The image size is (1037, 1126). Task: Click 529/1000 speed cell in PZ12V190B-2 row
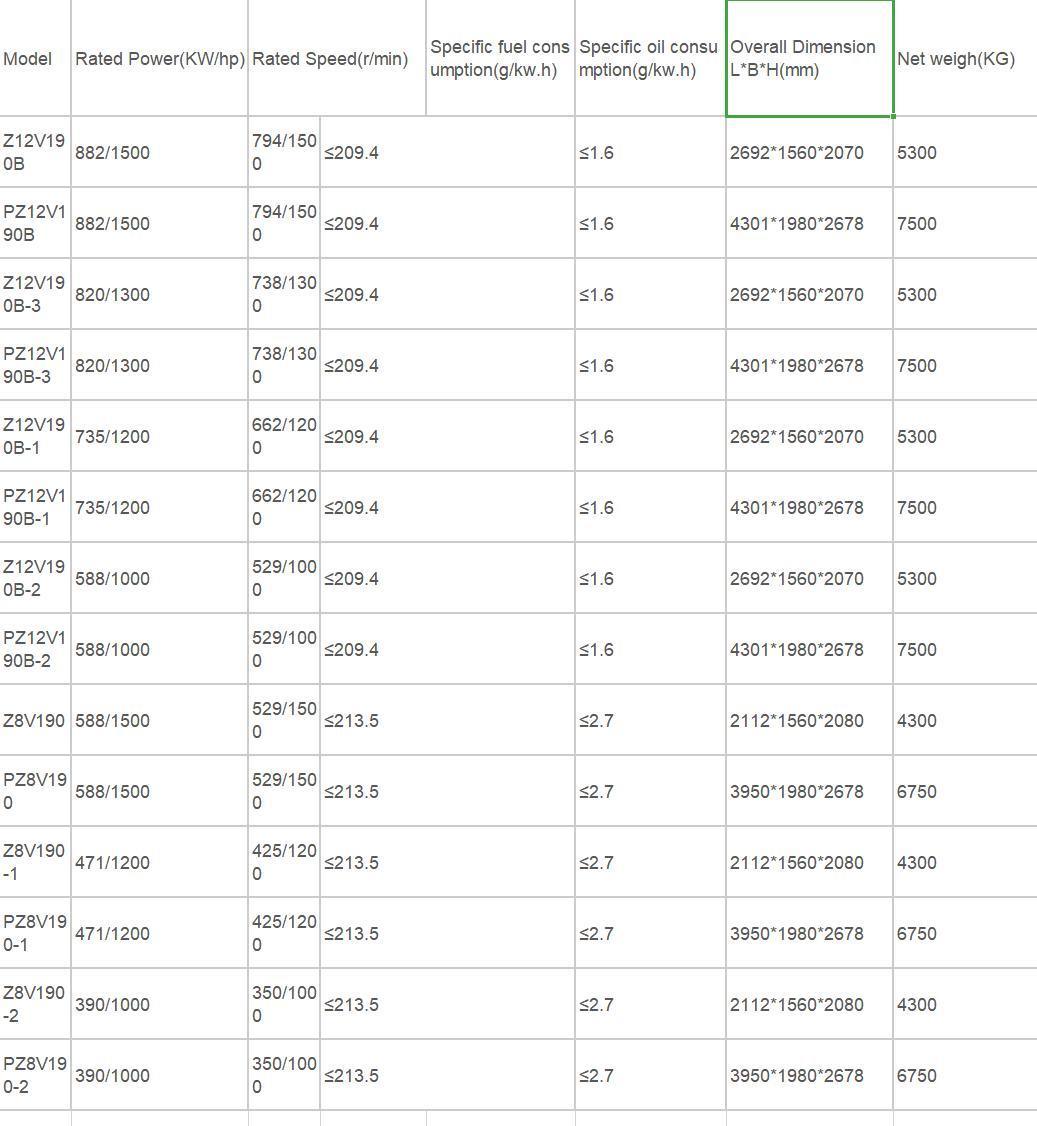coord(284,649)
